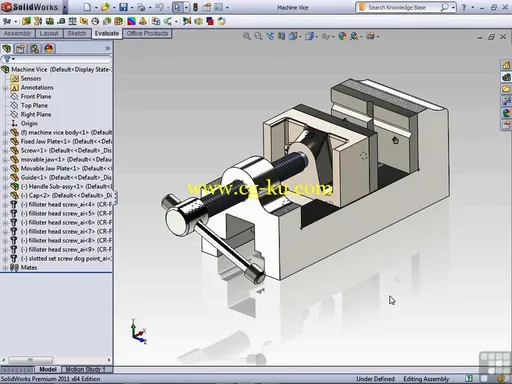This screenshot has width=512, height=384.
Task: Switch to the Motion Study 1 tab
Action: coord(85,369)
